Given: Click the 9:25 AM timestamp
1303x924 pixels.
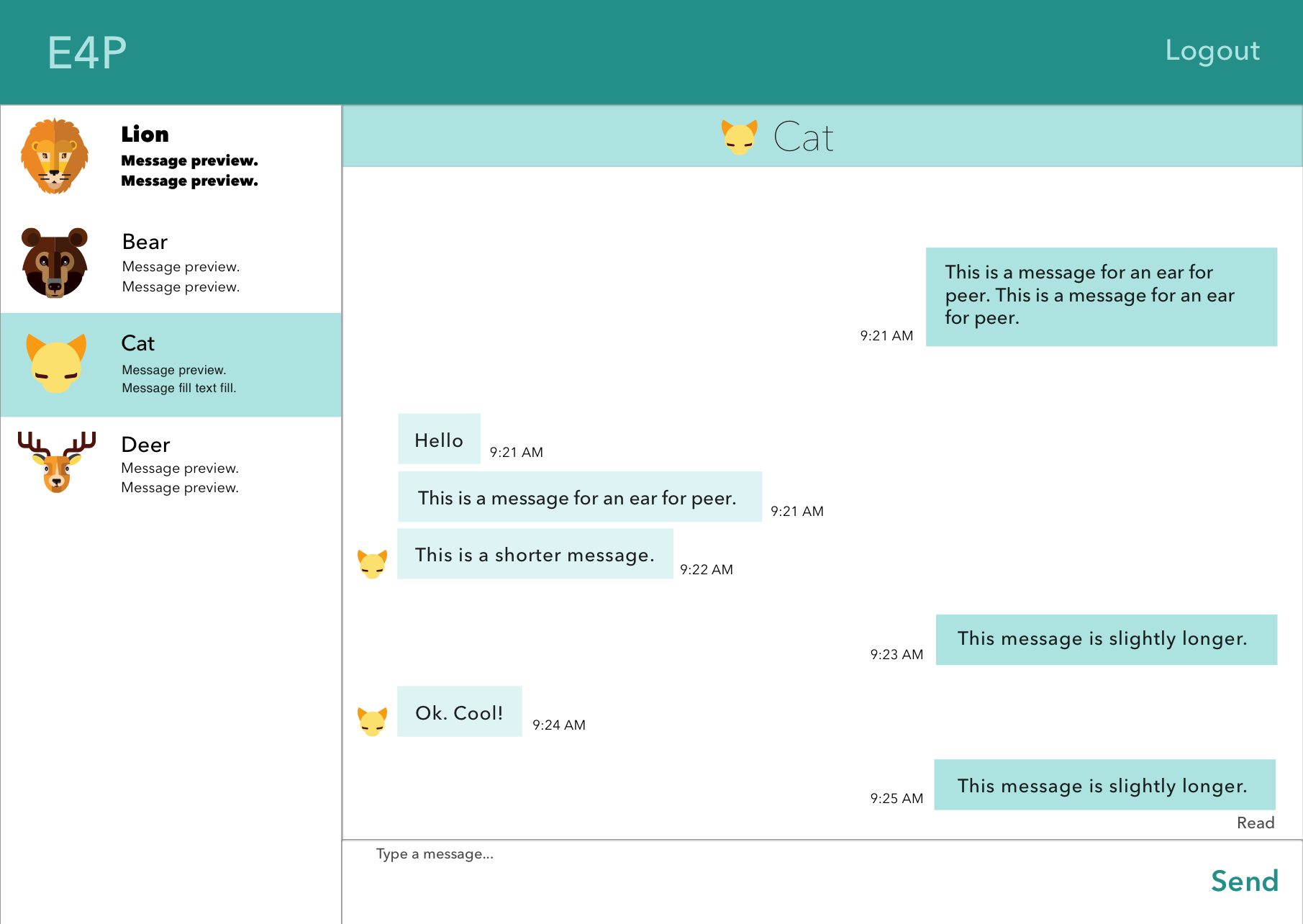Looking at the screenshot, I should pyautogui.click(x=896, y=798).
